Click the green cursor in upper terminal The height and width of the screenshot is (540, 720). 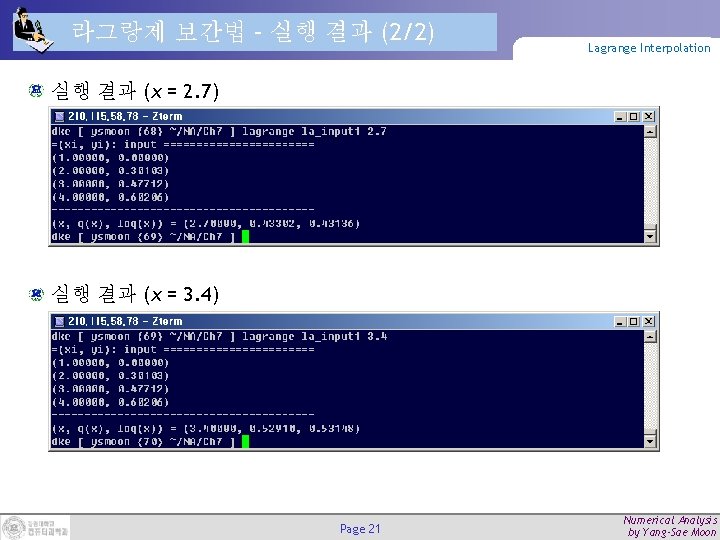point(245,237)
